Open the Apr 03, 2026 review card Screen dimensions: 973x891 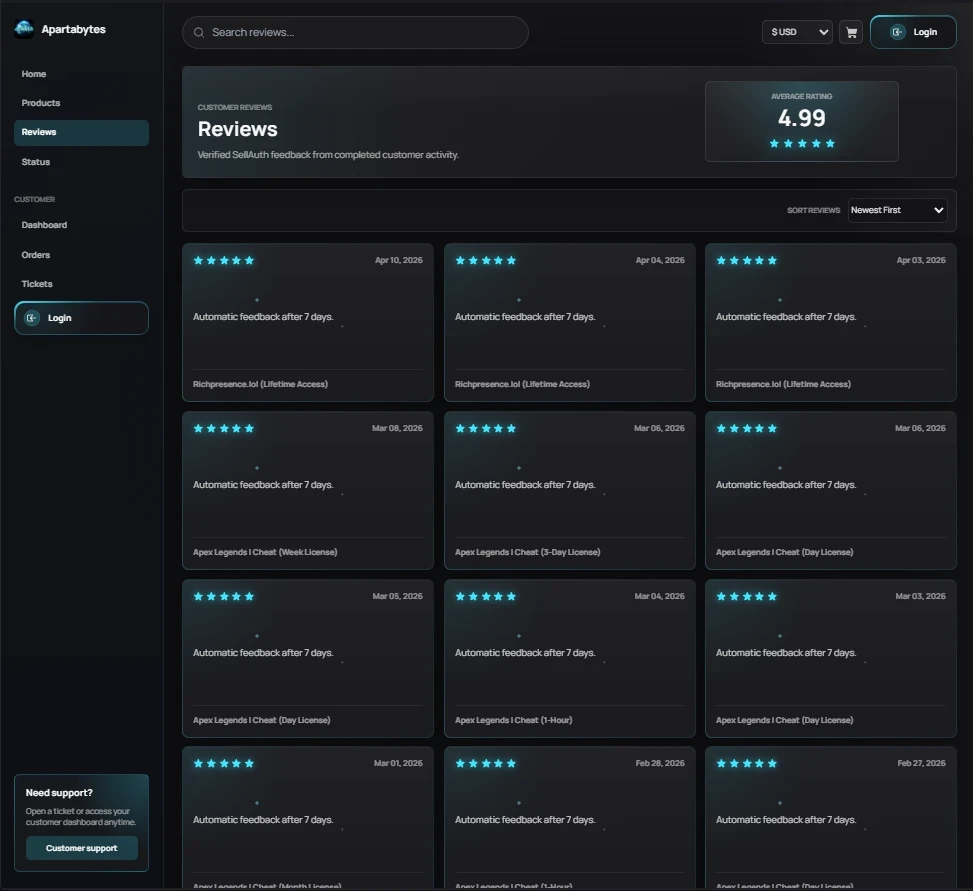click(831, 323)
